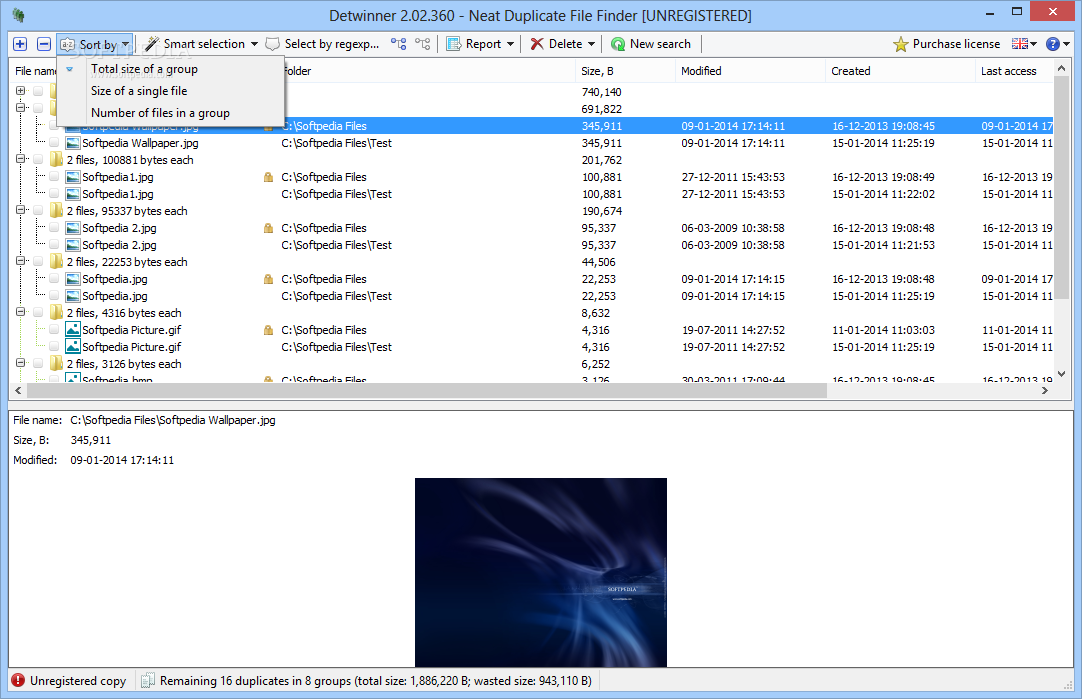
Task: Close the Sort by dropdown button
Action: coord(95,44)
